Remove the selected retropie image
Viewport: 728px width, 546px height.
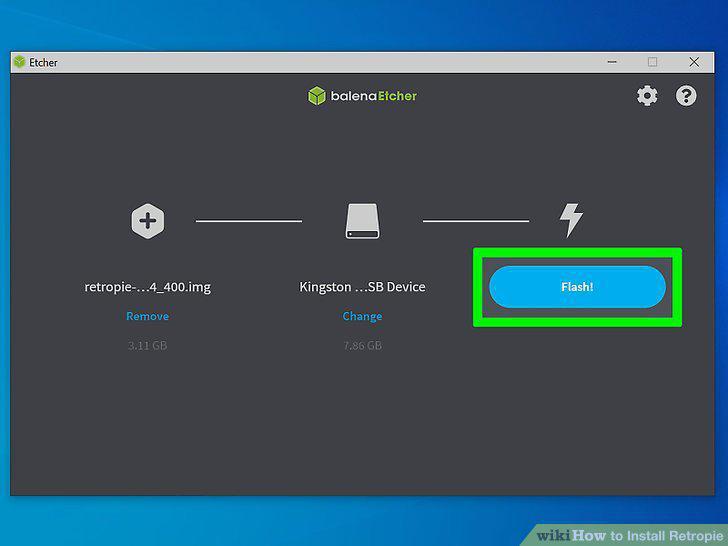(148, 316)
